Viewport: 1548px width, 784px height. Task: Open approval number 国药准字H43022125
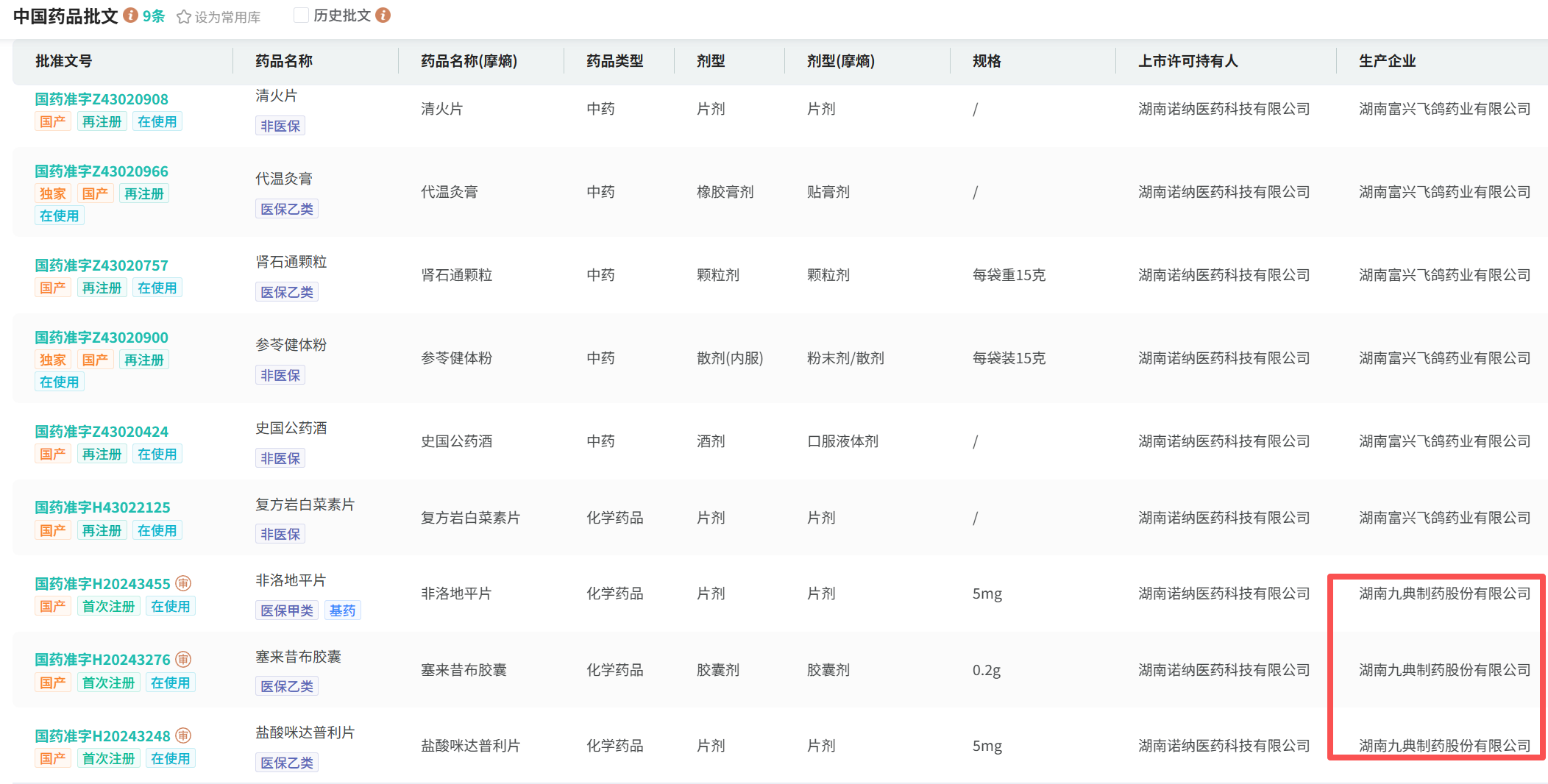coord(102,507)
